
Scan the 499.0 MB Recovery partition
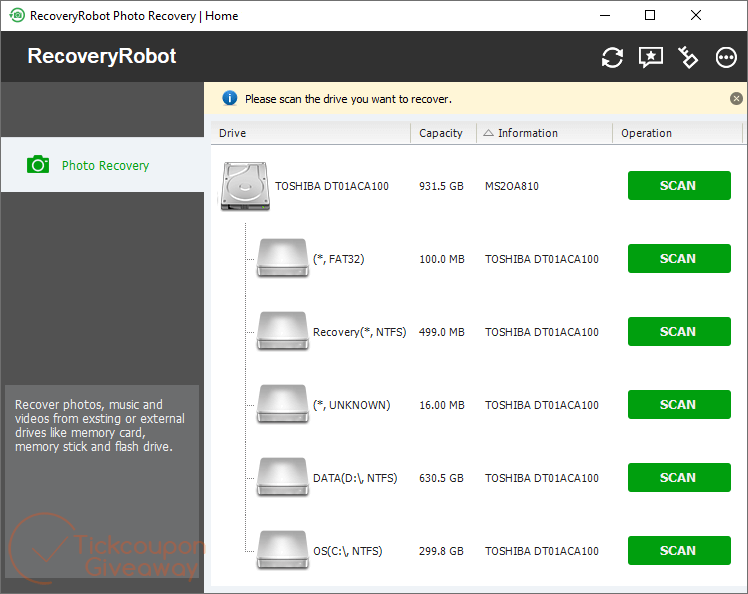click(678, 332)
